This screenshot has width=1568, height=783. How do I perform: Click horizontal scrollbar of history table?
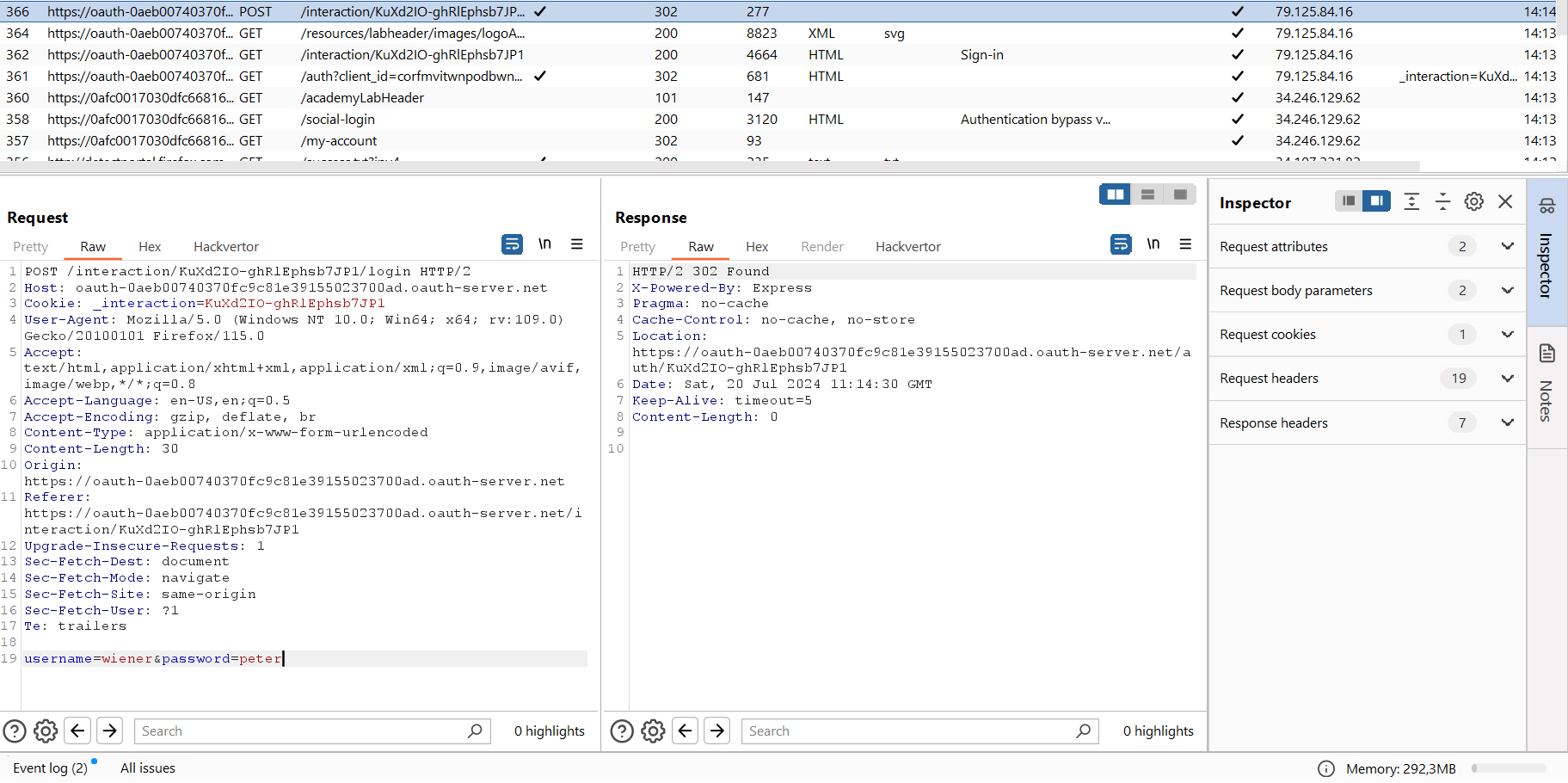click(x=710, y=166)
